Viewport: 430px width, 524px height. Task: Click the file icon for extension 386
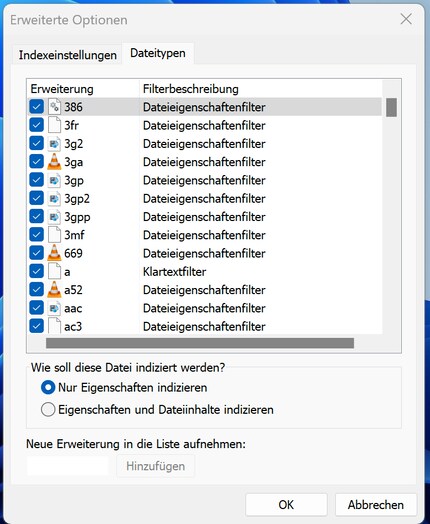pyautogui.click(x=54, y=107)
